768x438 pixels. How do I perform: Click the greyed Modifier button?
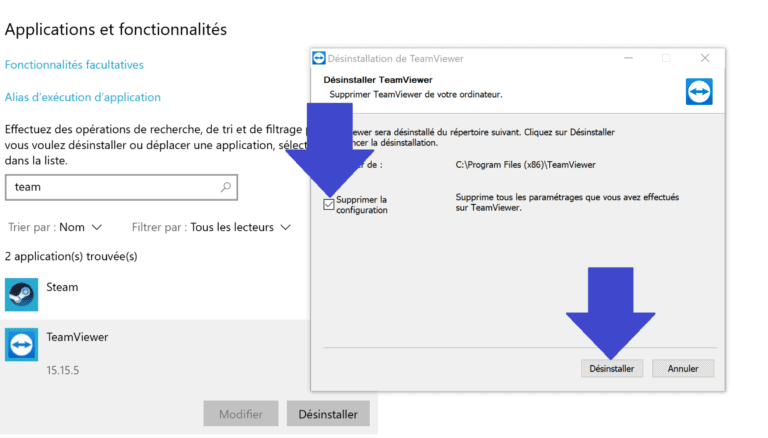(241, 414)
